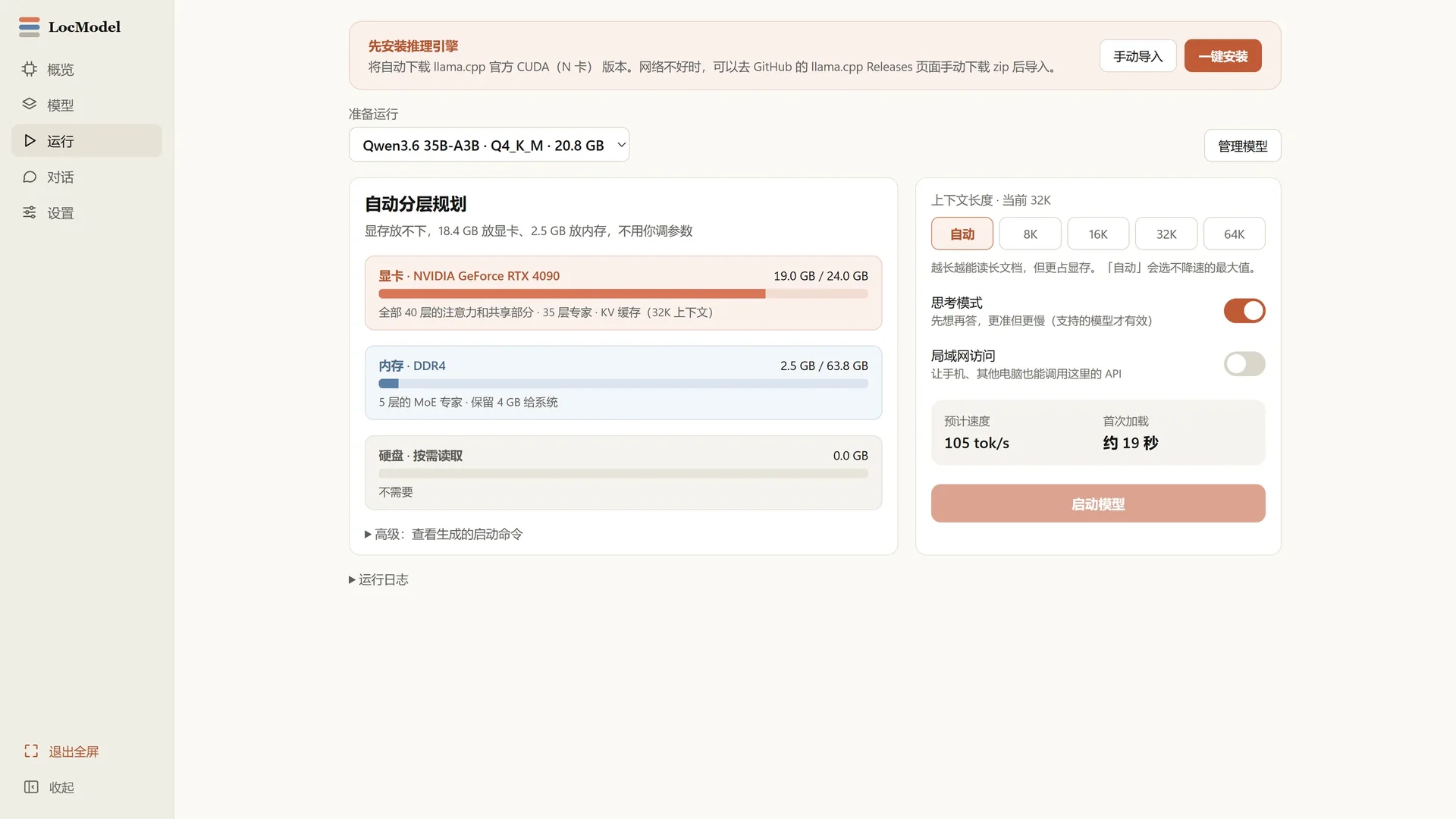Image resolution: width=1456 pixels, height=819 pixels.
Task: Select 16K context length
Action: pyautogui.click(x=1098, y=234)
